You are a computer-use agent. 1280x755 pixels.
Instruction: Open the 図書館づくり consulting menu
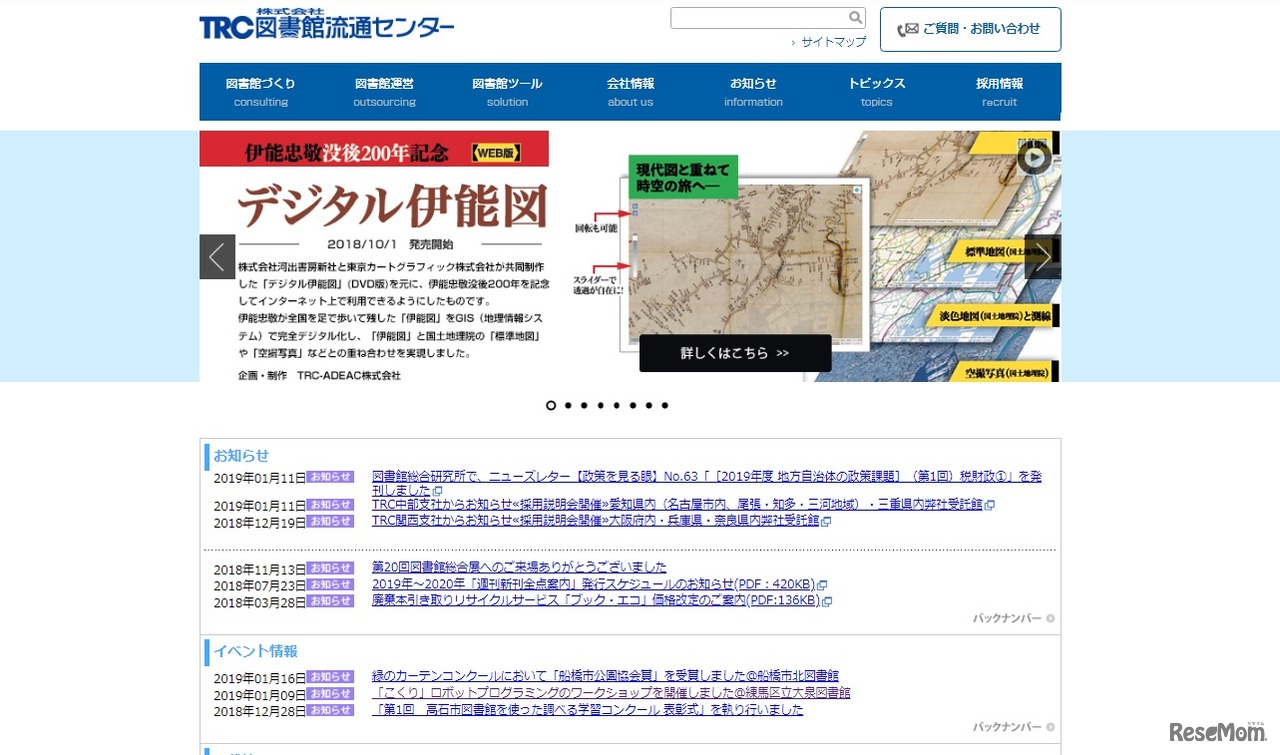(x=261, y=91)
